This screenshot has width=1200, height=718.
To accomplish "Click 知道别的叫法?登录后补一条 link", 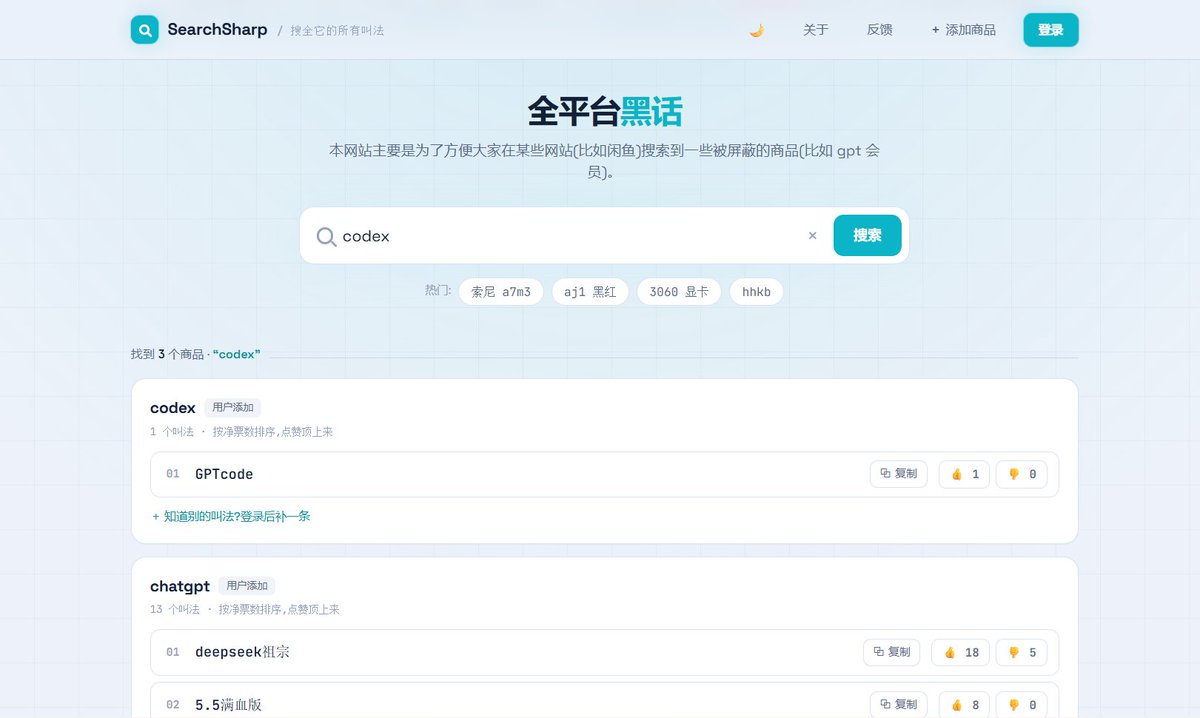I will (x=231, y=516).
